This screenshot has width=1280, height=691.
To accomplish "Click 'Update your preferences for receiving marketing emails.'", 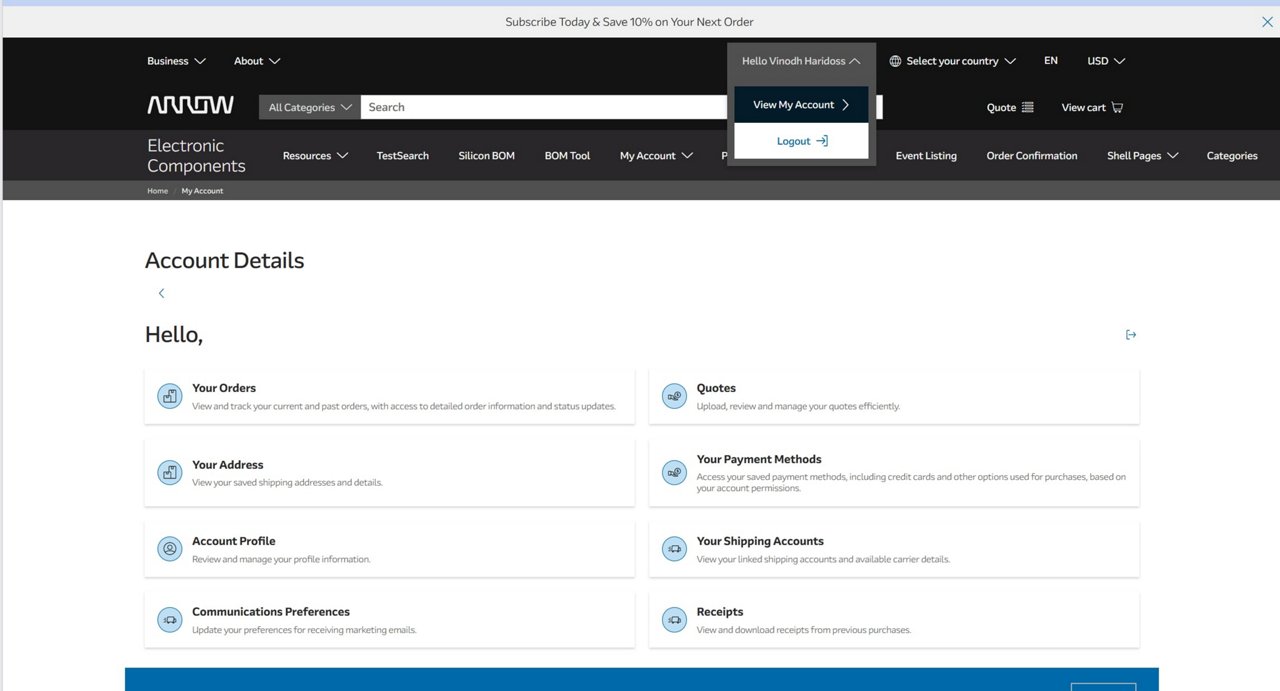I will (304, 630).
